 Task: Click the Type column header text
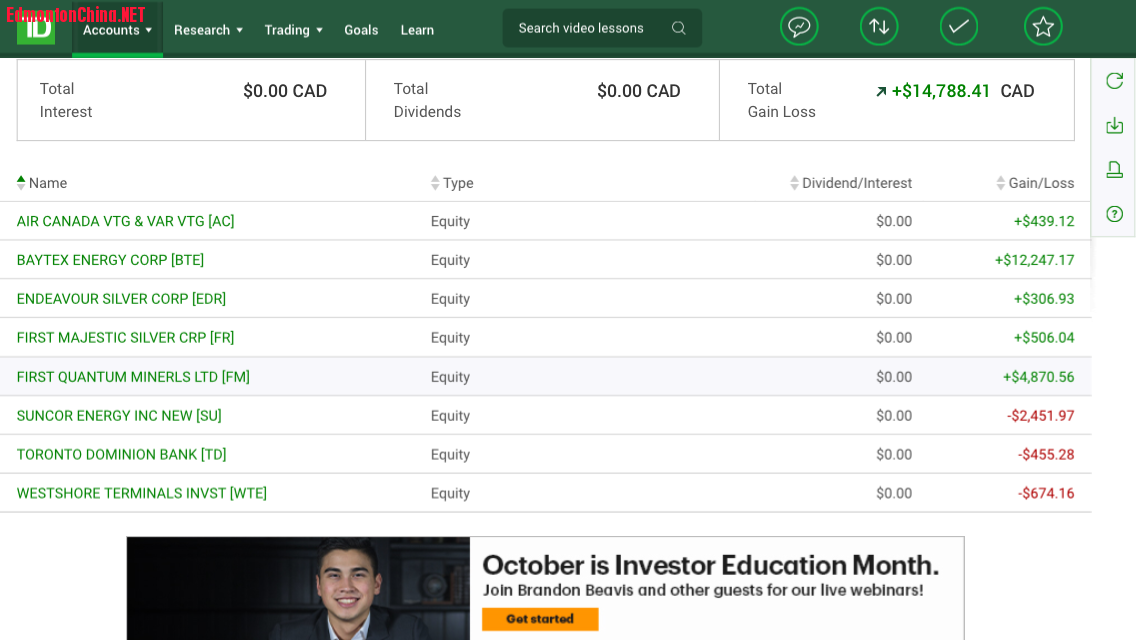(458, 183)
